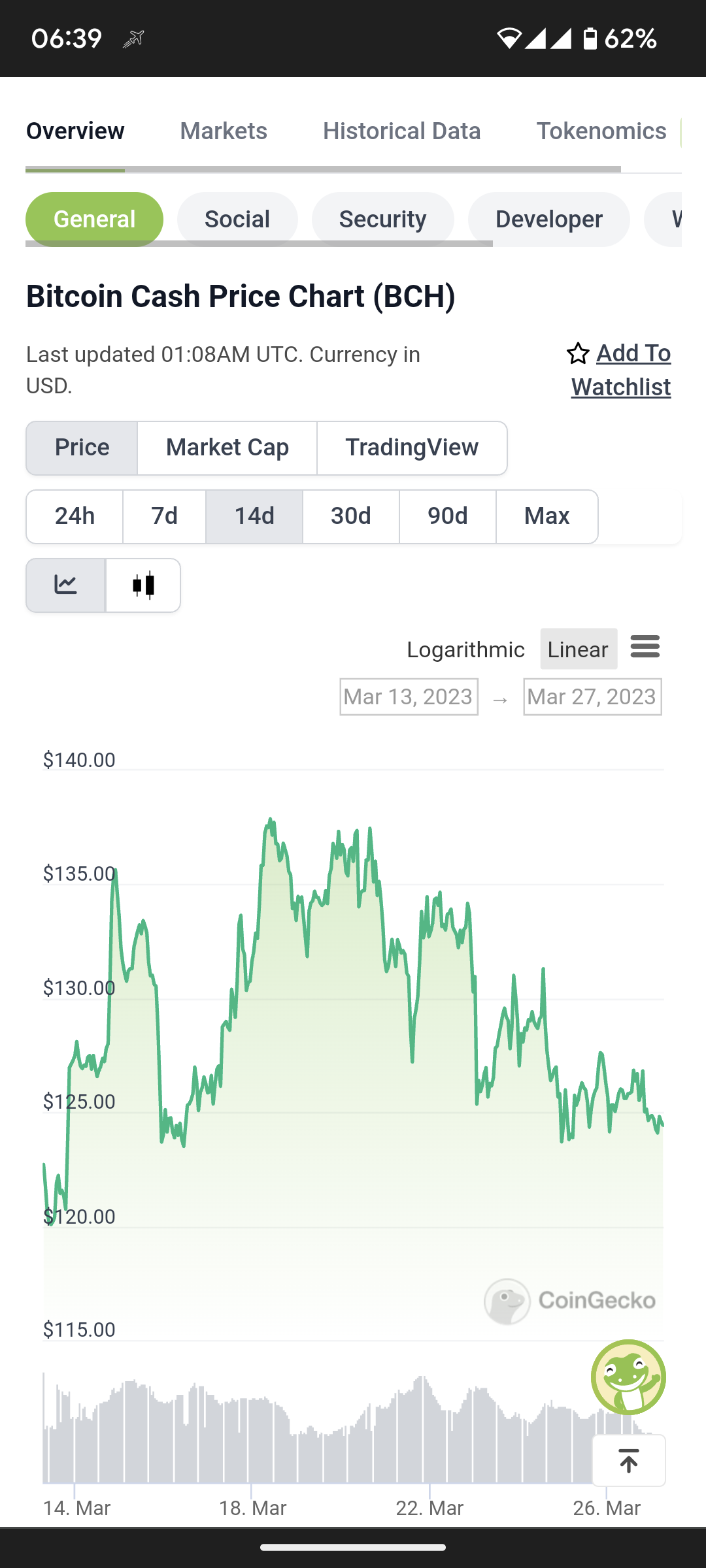Viewport: 706px width, 1568px height.
Task: Select the Social category pill
Action: tap(237, 219)
